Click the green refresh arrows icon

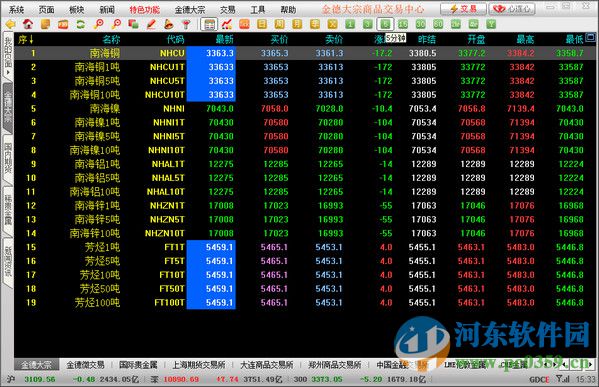(x=81, y=24)
